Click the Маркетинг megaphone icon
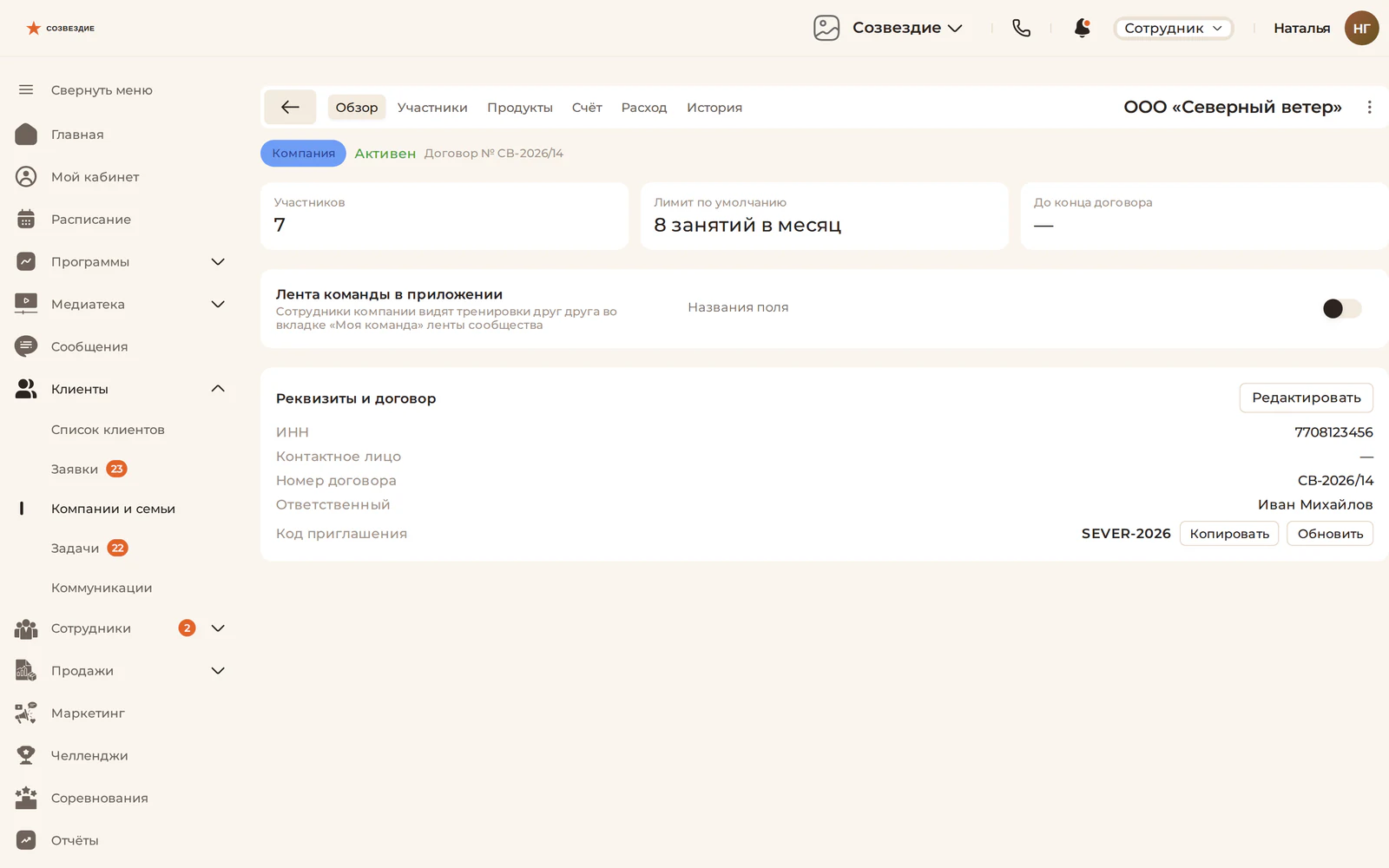1389x868 pixels. (26, 713)
